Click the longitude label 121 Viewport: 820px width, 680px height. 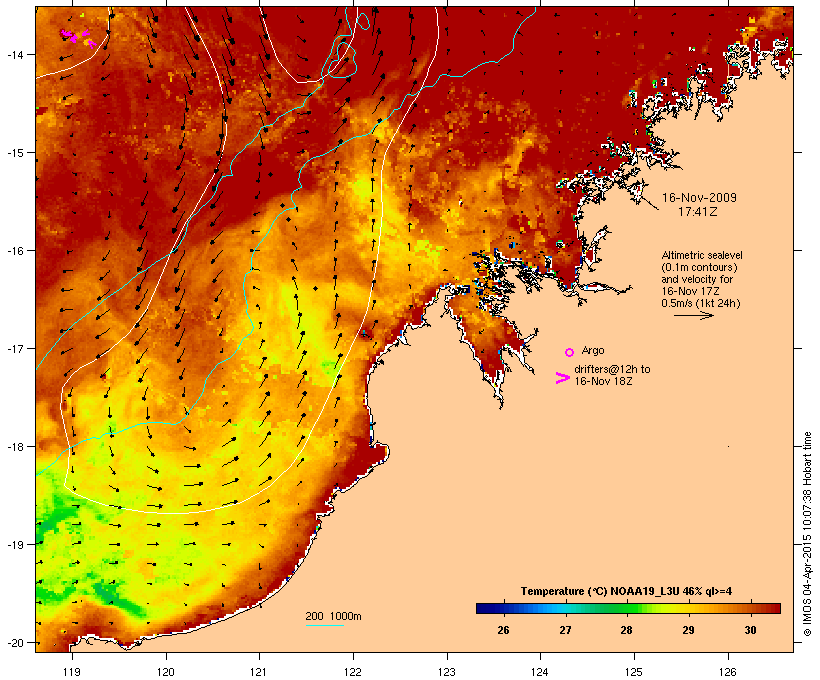[259, 672]
